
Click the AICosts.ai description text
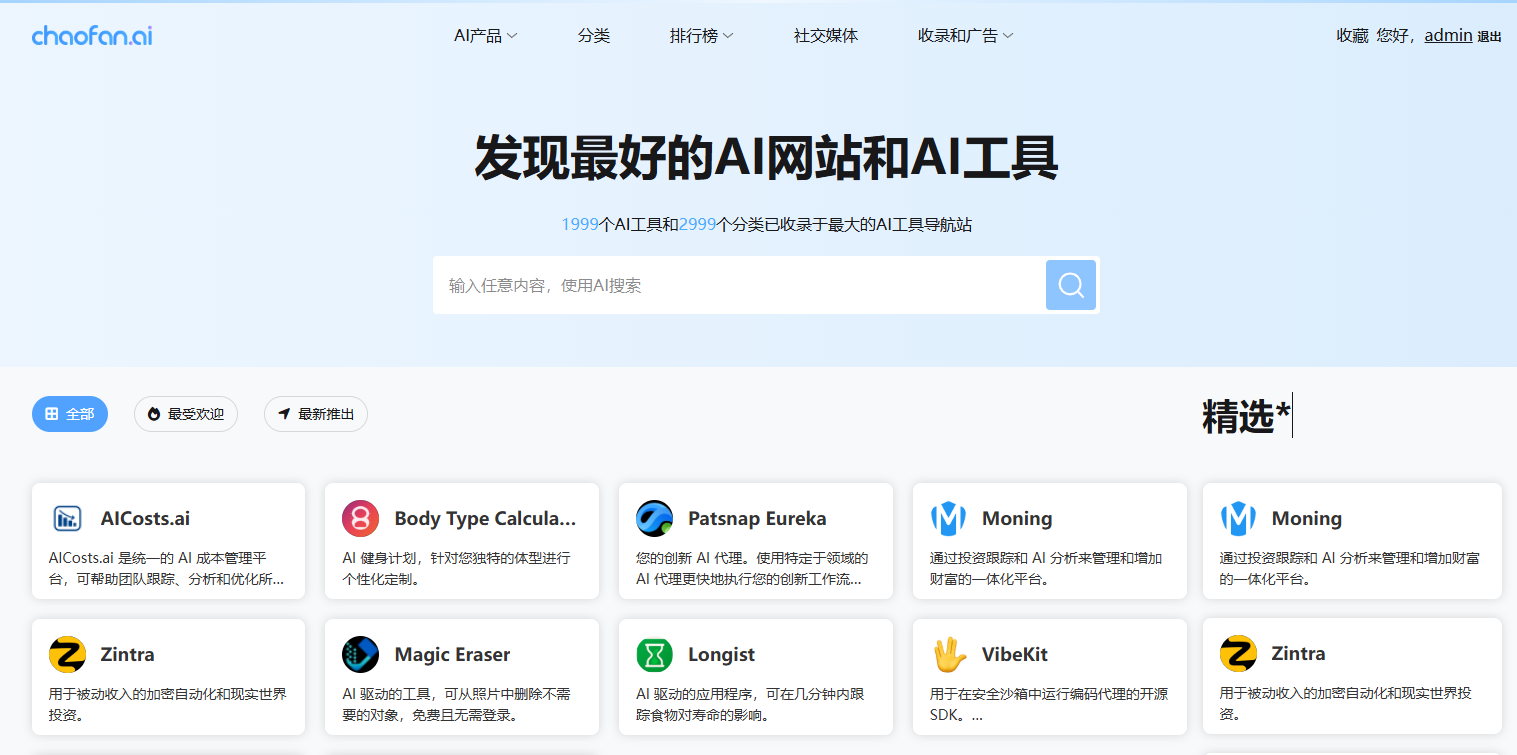pyautogui.click(x=167, y=568)
